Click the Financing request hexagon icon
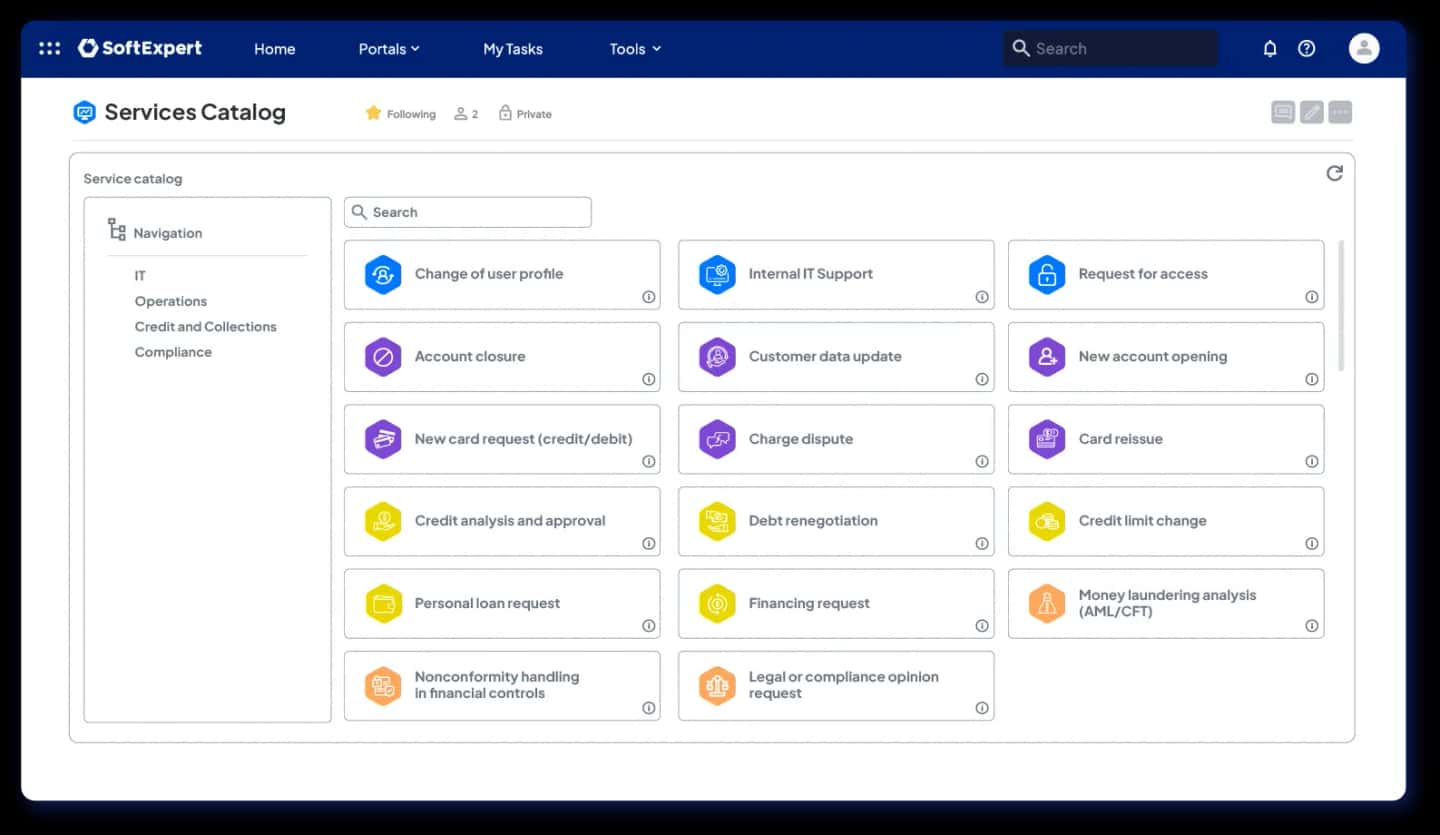1440x835 pixels. pos(717,603)
